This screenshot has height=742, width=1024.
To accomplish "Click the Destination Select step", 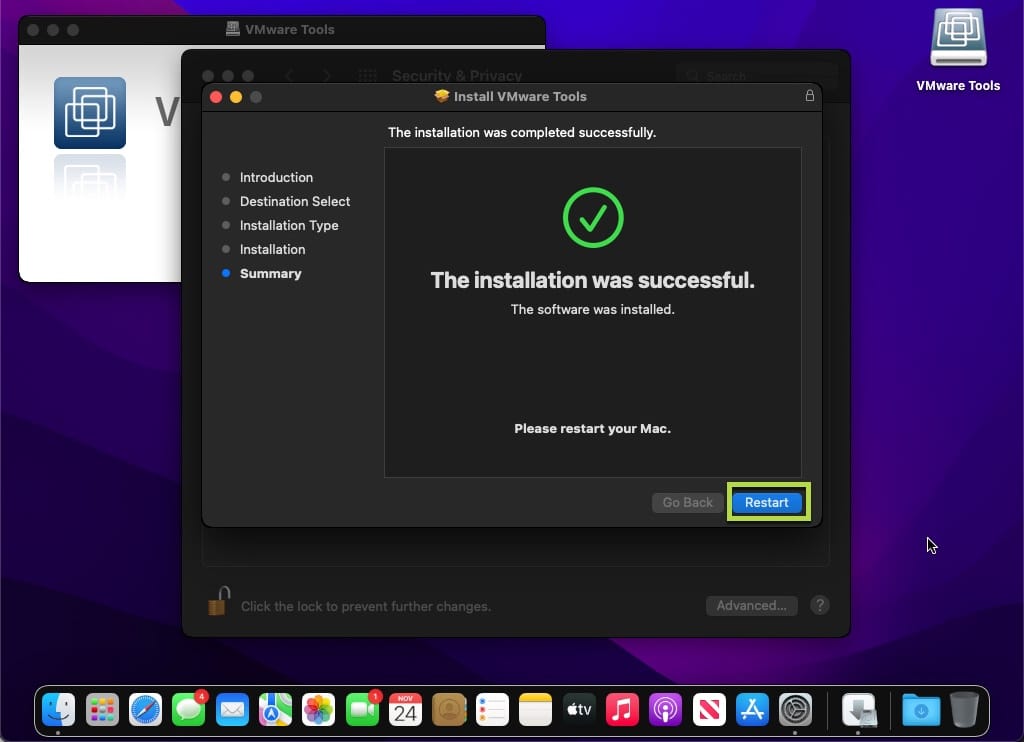I will click(295, 201).
